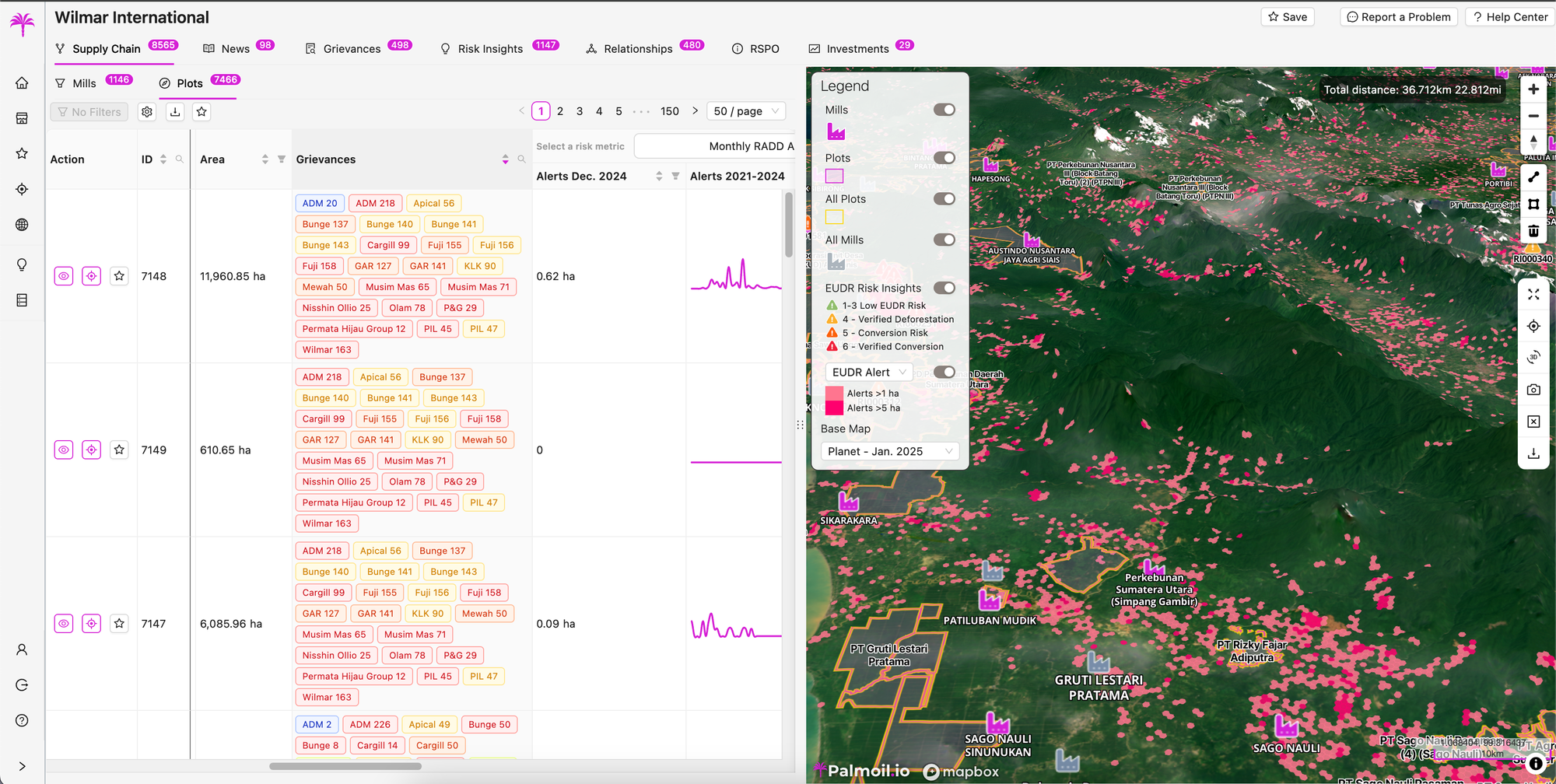The height and width of the screenshot is (784, 1556).
Task: Click Report a Problem button
Action: pos(1399,17)
